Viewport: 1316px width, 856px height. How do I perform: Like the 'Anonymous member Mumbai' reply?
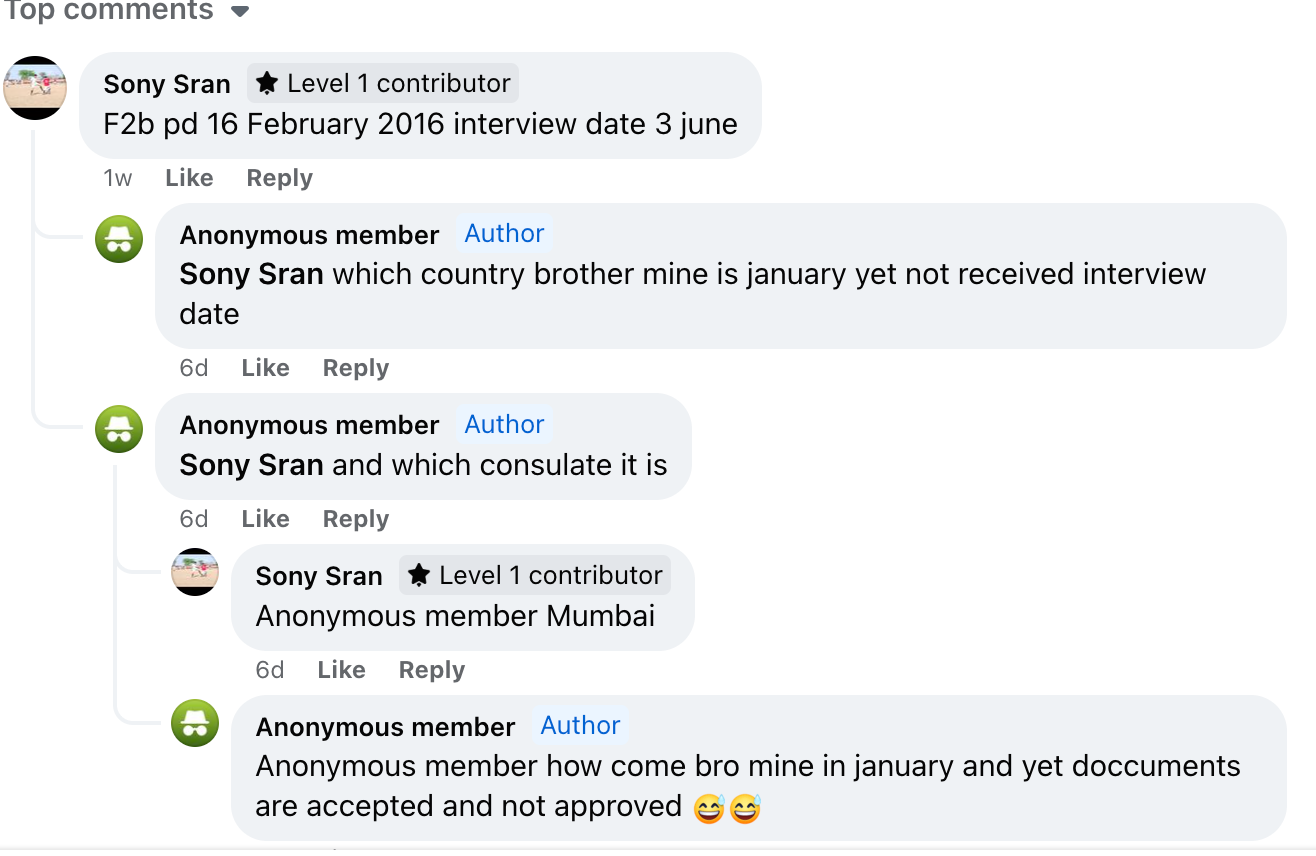pos(341,670)
